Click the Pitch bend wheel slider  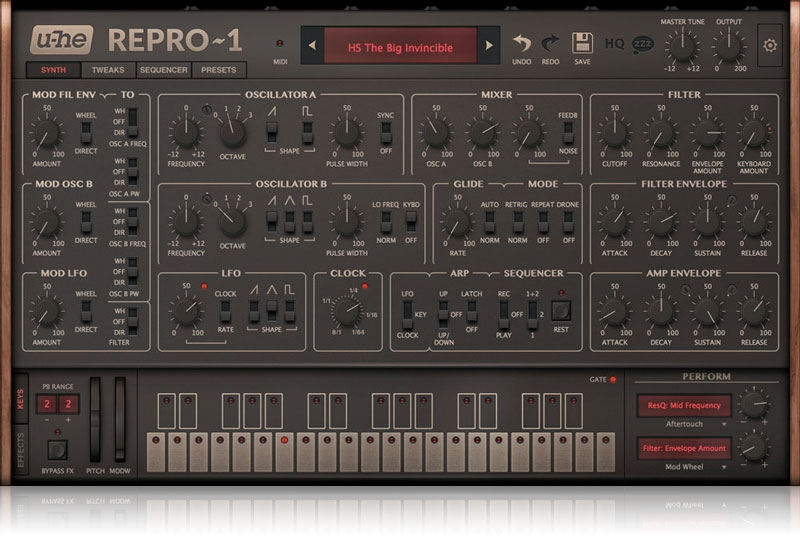click(x=96, y=420)
